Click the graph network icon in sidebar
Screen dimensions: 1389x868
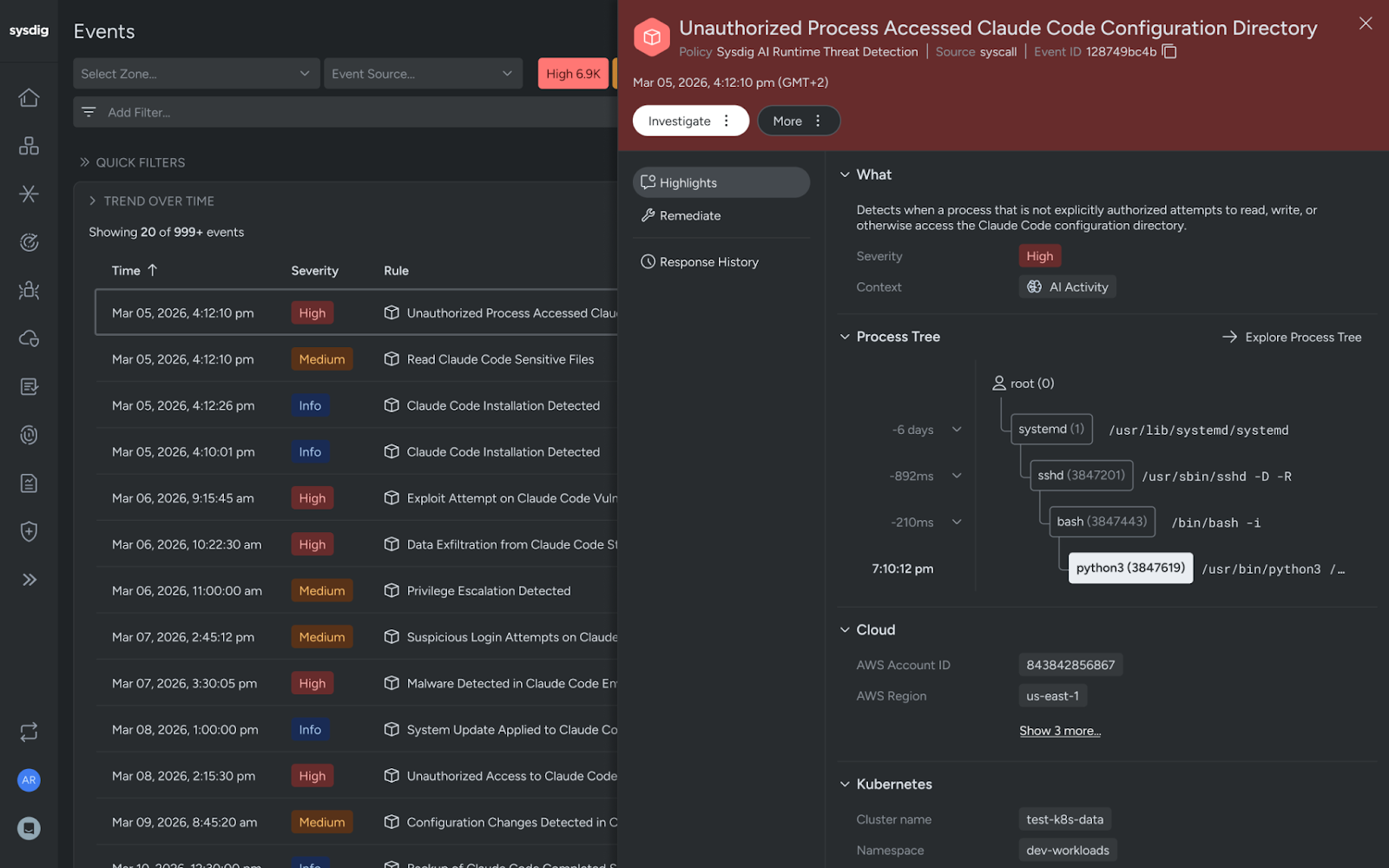click(x=29, y=194)
